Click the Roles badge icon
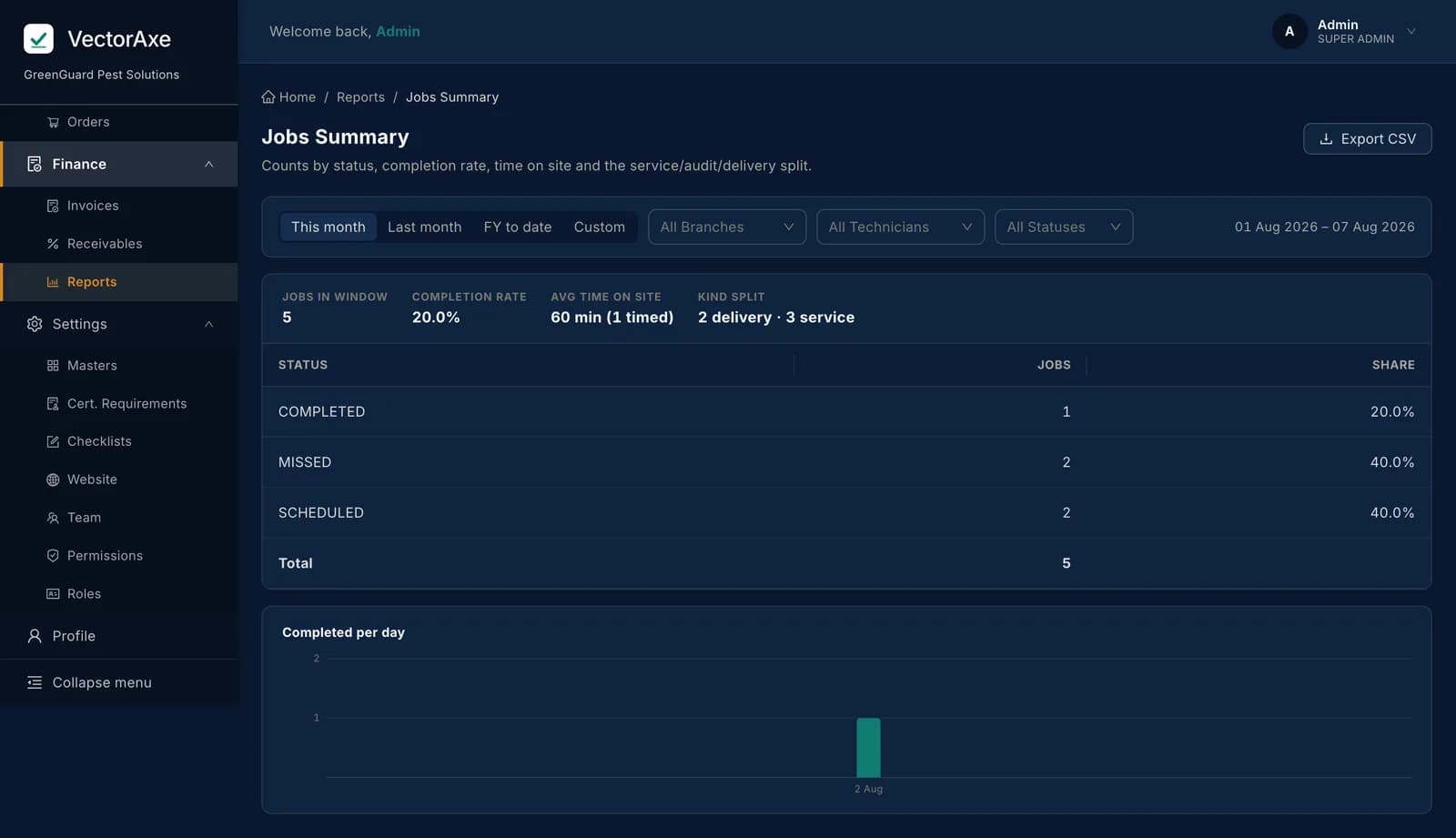 pos(53,594)
